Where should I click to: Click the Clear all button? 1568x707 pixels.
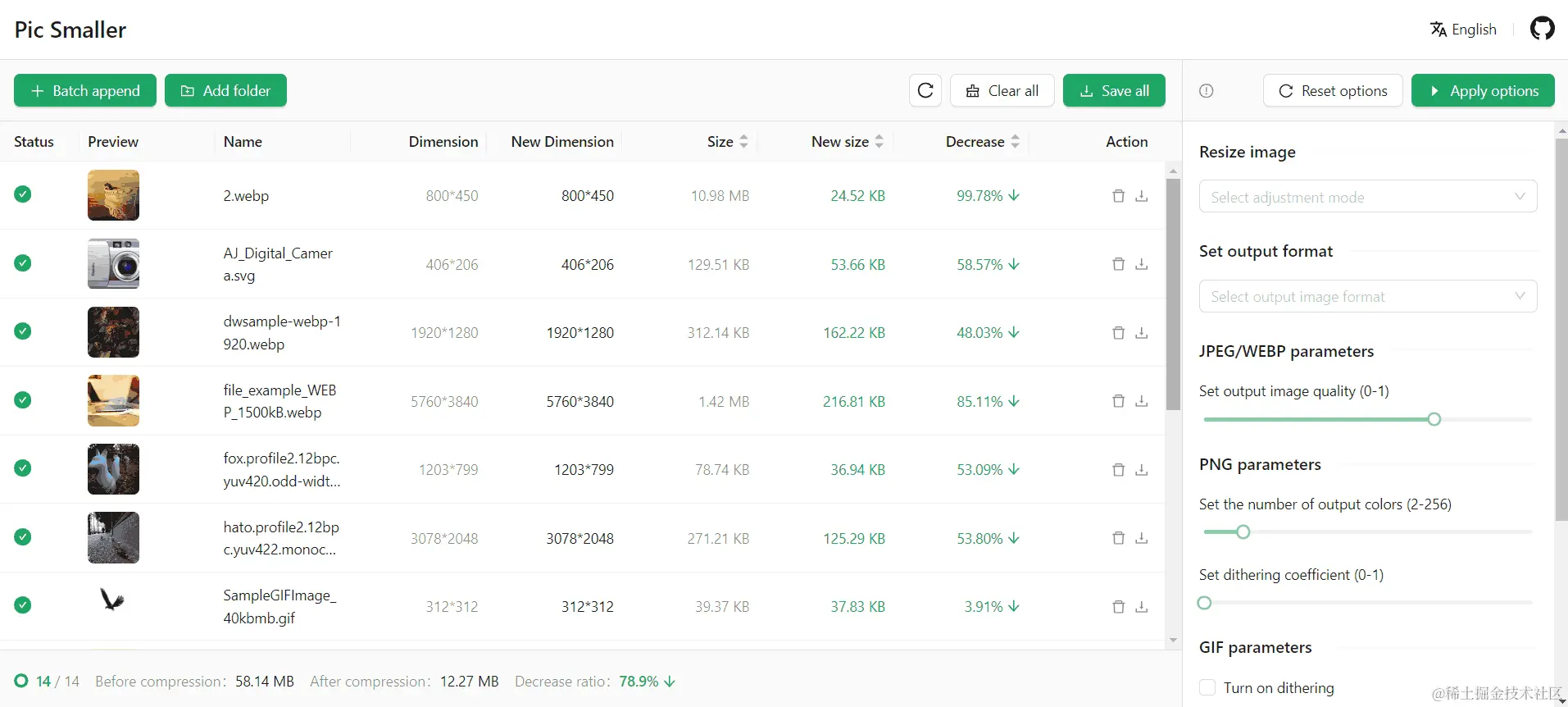[1002, 90]
